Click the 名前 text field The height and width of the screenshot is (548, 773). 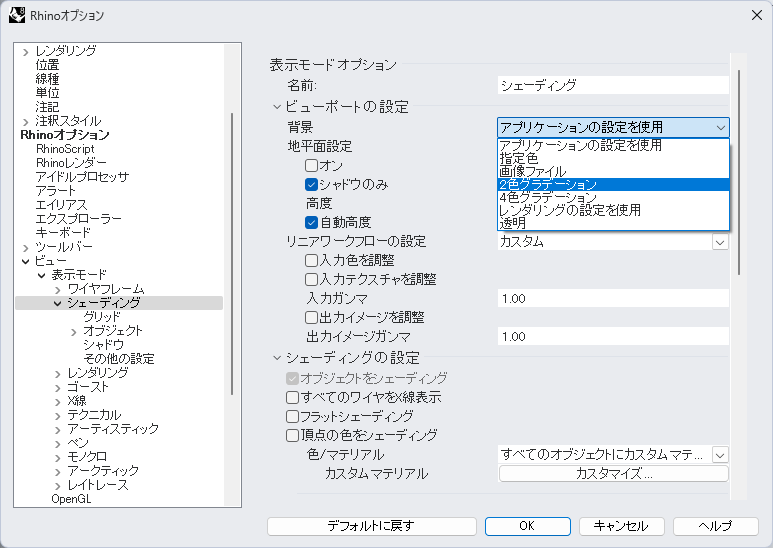pos(613,85)
